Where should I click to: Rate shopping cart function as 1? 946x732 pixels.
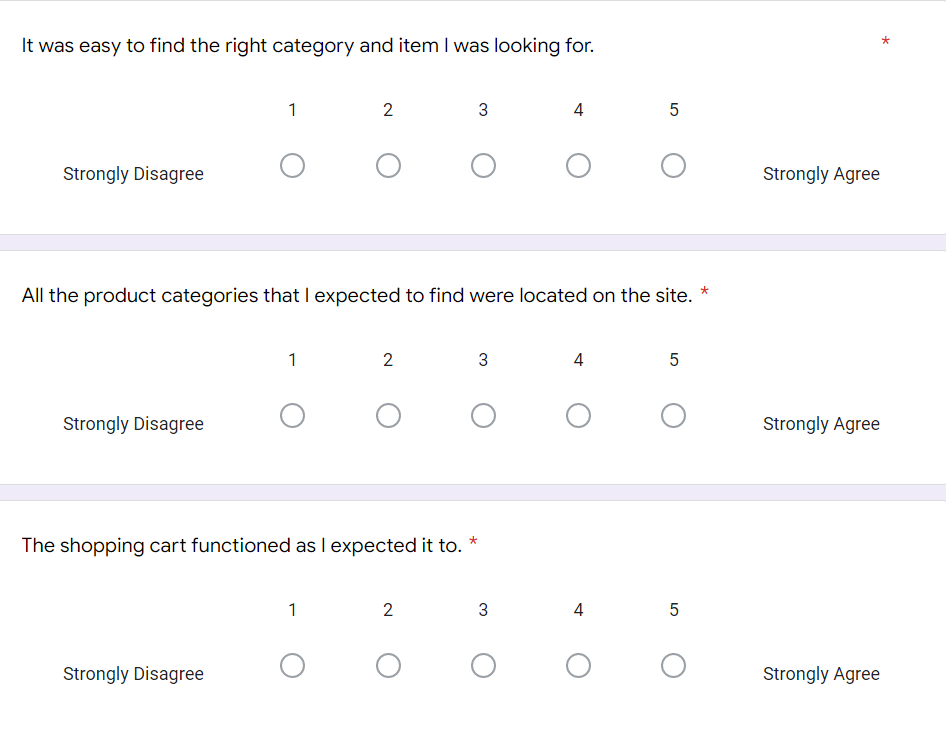tap(293, 666)
